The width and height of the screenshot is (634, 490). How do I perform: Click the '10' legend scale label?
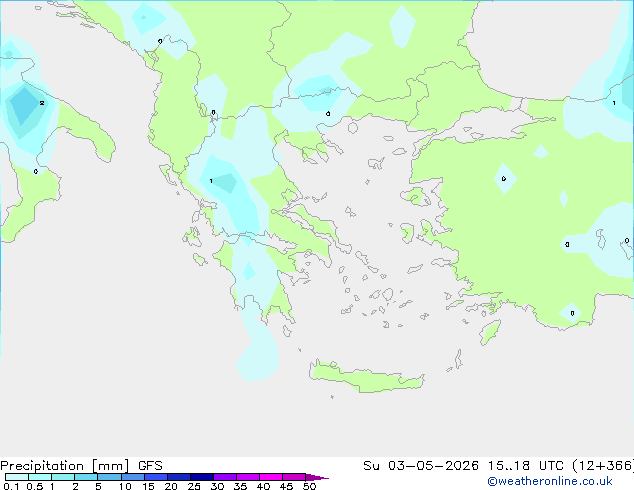(125, 486)
